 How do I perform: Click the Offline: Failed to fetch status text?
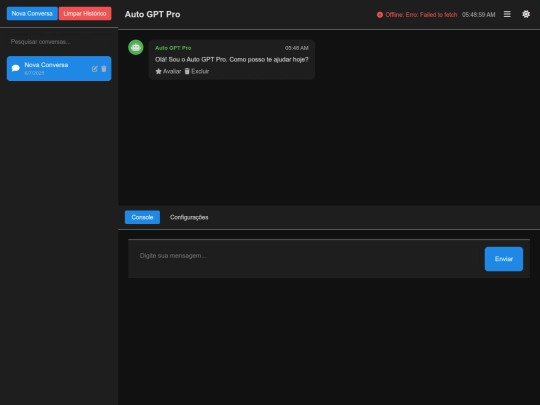[x=421, y=14]
